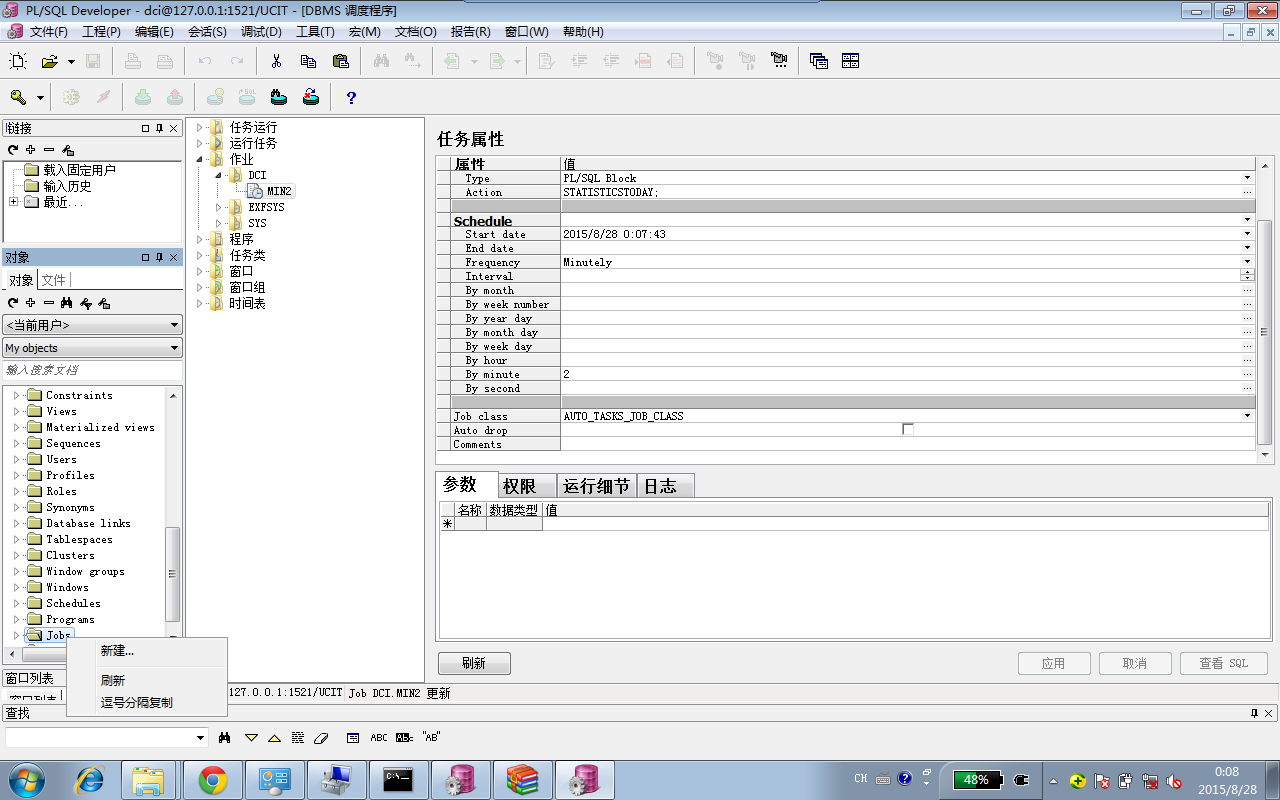Viewport: 1280px width, 800px height.
Task: Click the ellipsis button on Action row
Action: click(1248, 192)
